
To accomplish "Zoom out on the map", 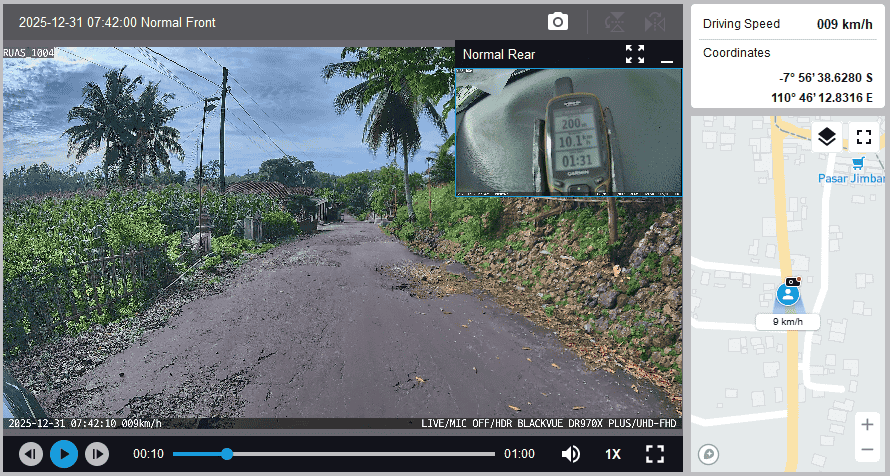I will click(x=866, y=449).
